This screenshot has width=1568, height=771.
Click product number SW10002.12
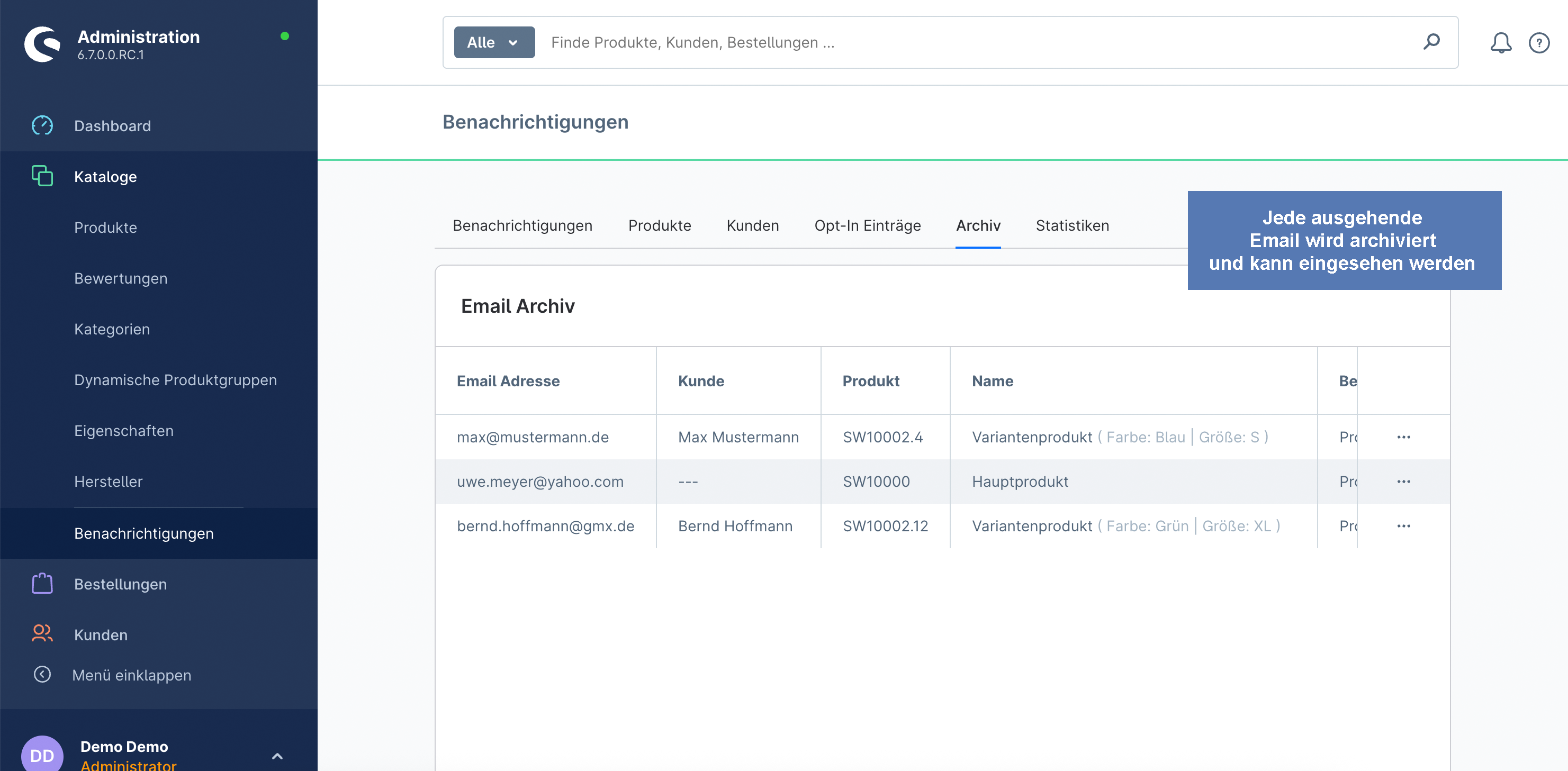pos(885,526)
